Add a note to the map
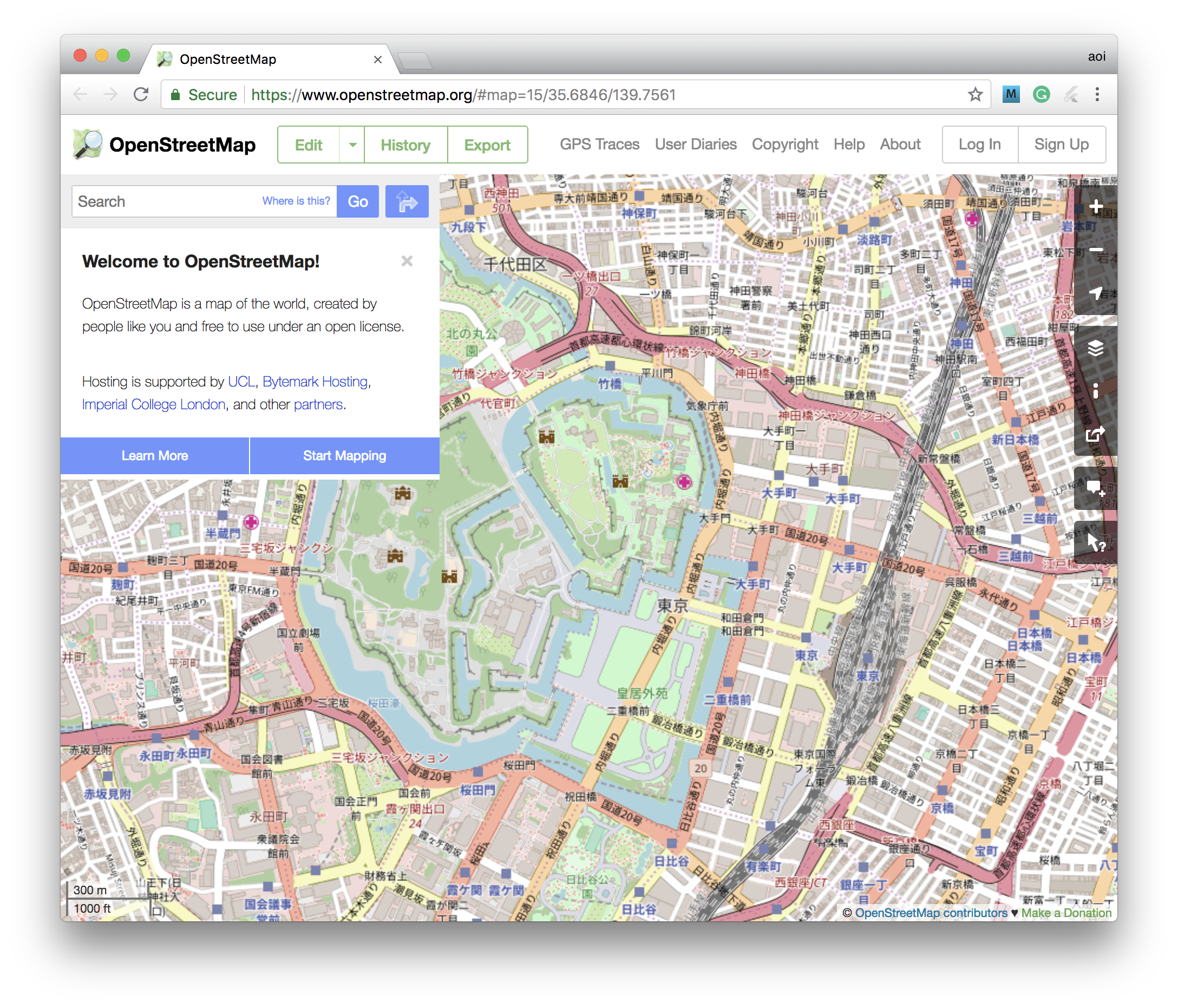The width and height of the screenshot is (1178, 1008). point(1096,488)
